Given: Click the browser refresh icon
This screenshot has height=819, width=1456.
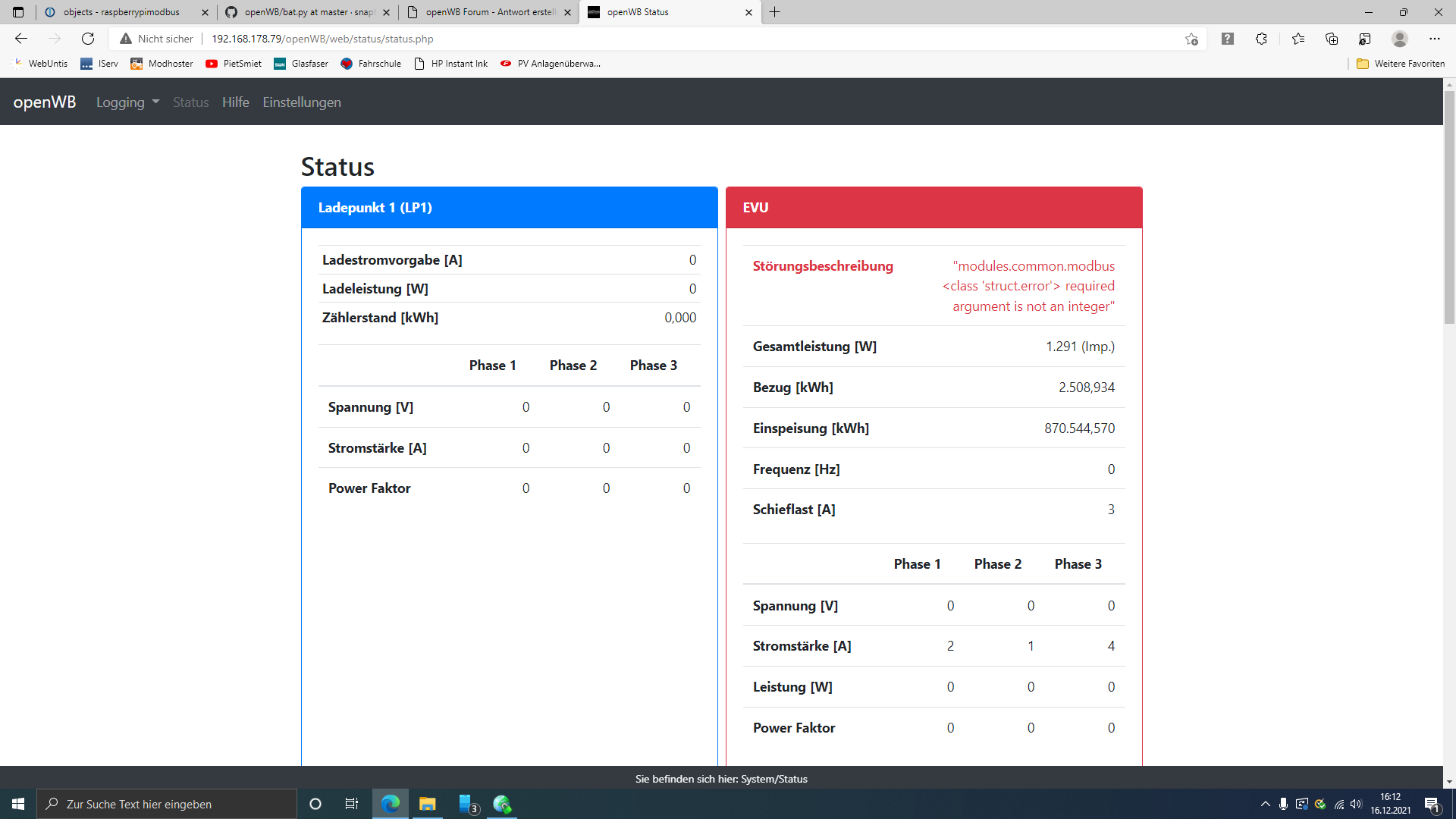Looking at the screenshot, I should pyautogui.click(x=88, y=39).
